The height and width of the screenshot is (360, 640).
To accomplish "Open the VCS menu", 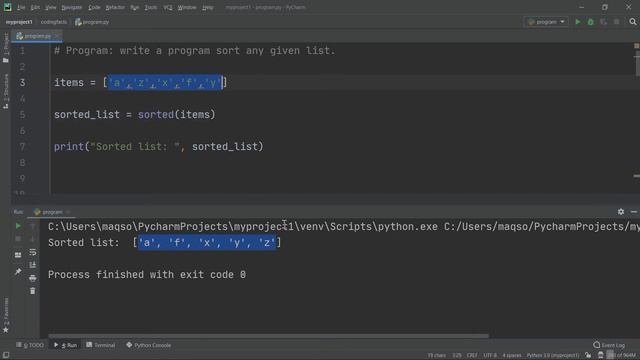I will coord(168,7).
